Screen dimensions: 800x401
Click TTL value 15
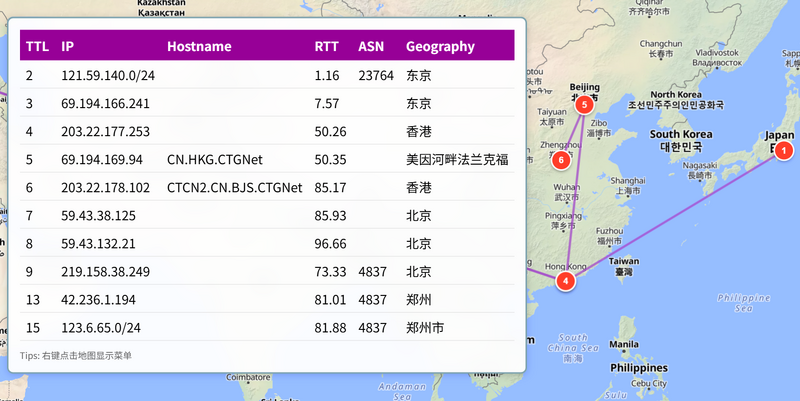33,328
